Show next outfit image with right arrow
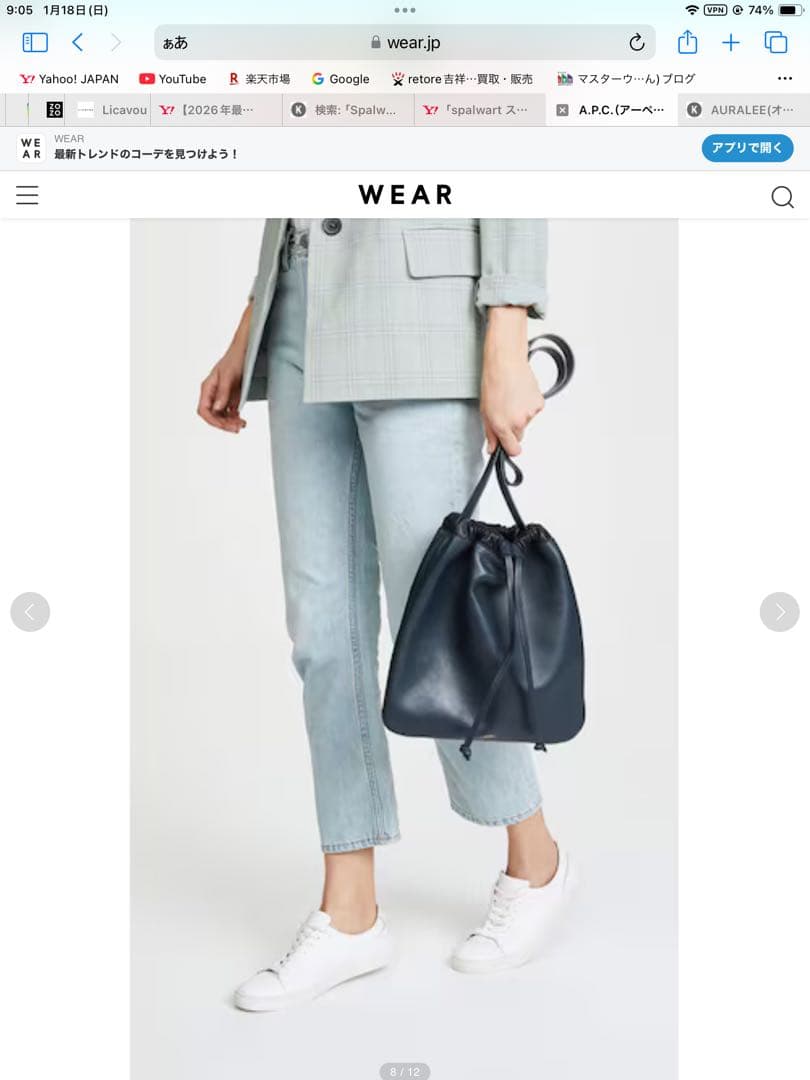The image size is (810, 1080). coord(780,612)
